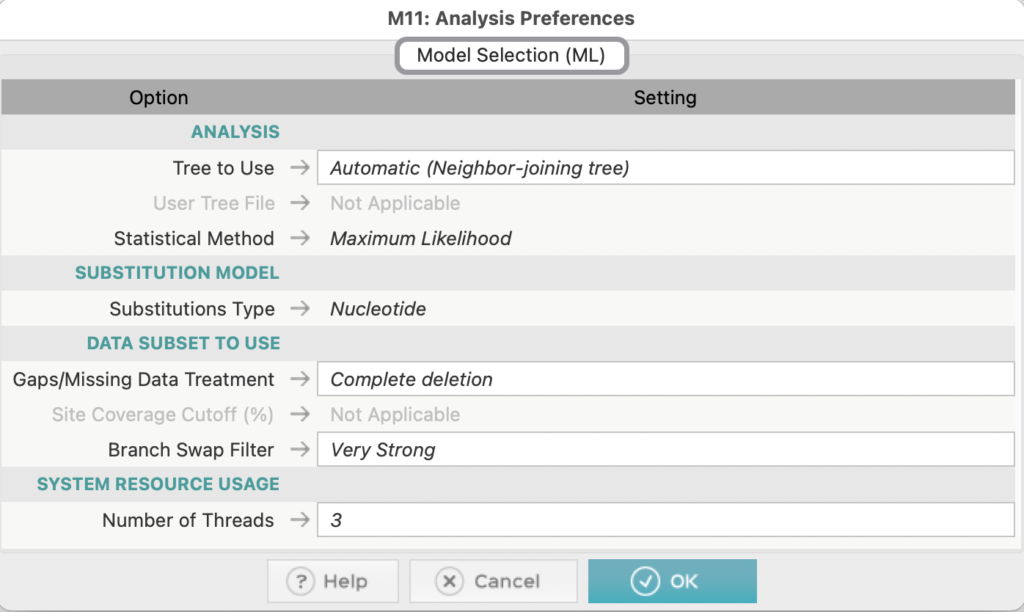Click the arrow icon next to User Tree File

coord(300,203)
